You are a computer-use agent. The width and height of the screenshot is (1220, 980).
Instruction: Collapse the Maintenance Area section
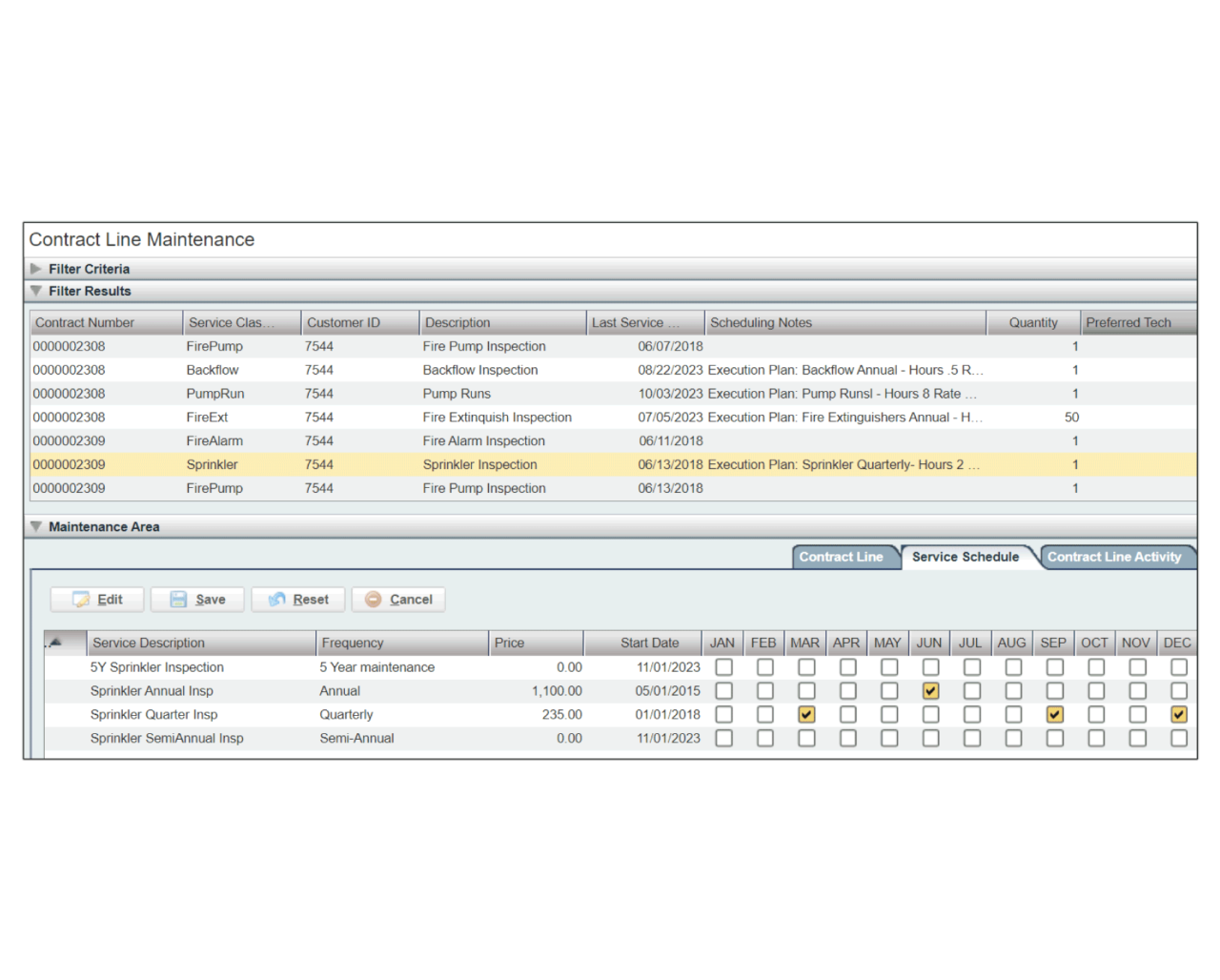[36, 526]
